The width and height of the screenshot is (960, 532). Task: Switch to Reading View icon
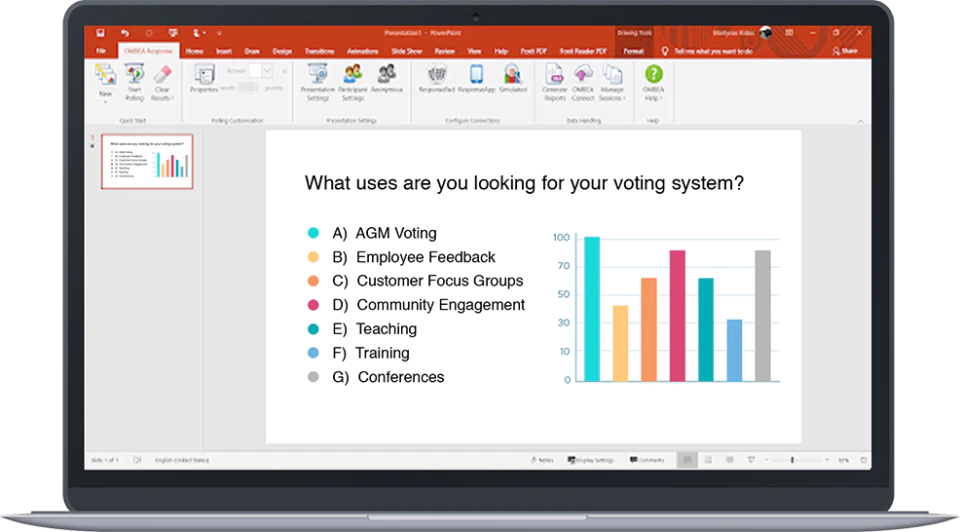coord(730,460)
